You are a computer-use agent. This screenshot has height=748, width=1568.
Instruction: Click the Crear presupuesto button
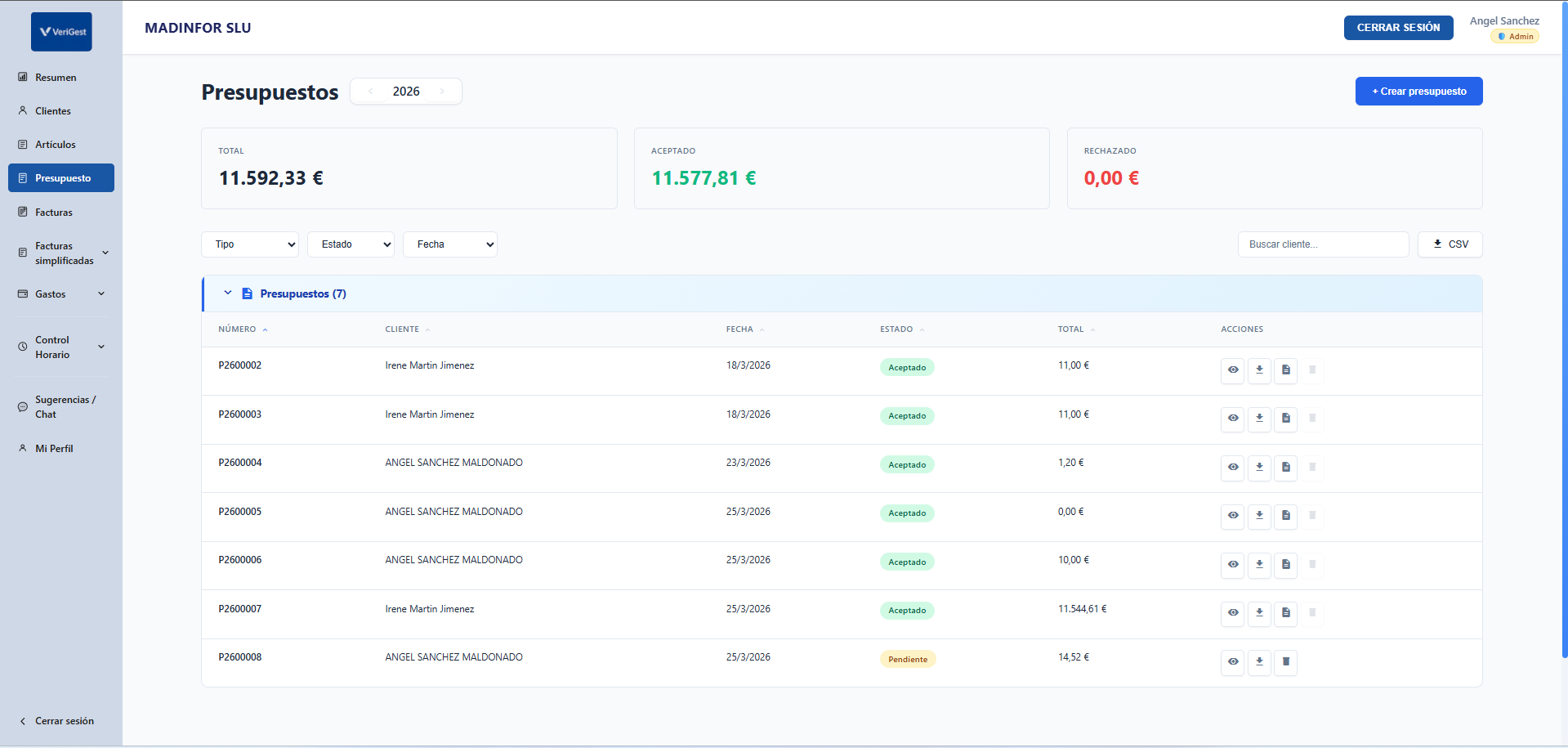(1418, 92)
